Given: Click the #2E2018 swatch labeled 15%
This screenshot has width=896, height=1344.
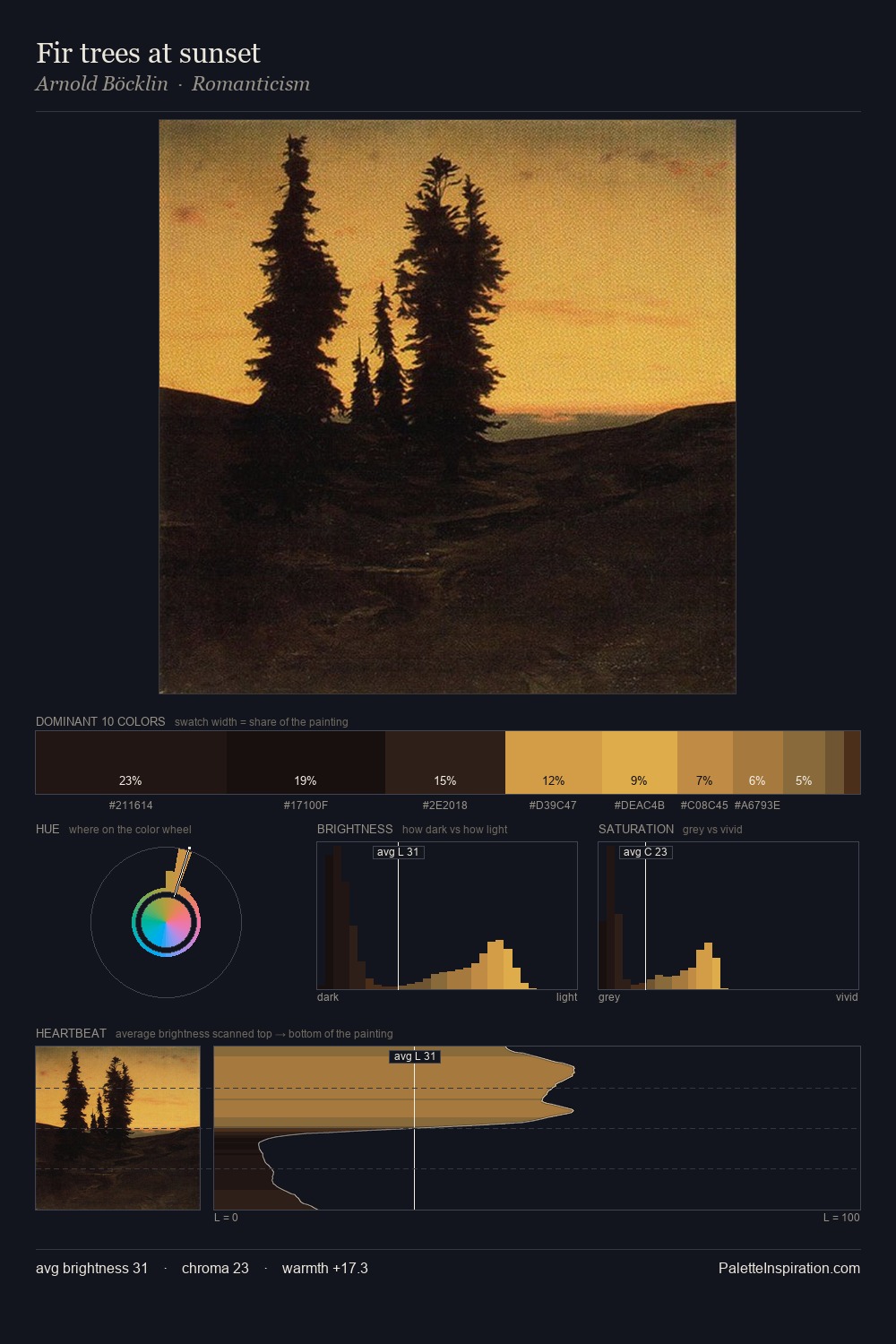Looking at the screenshot, I should [445, 762].
